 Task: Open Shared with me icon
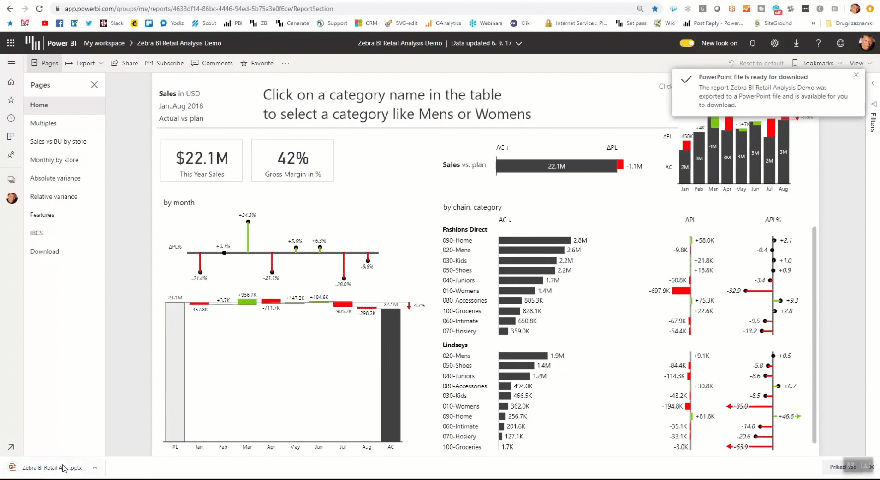[x=11, y=154]
